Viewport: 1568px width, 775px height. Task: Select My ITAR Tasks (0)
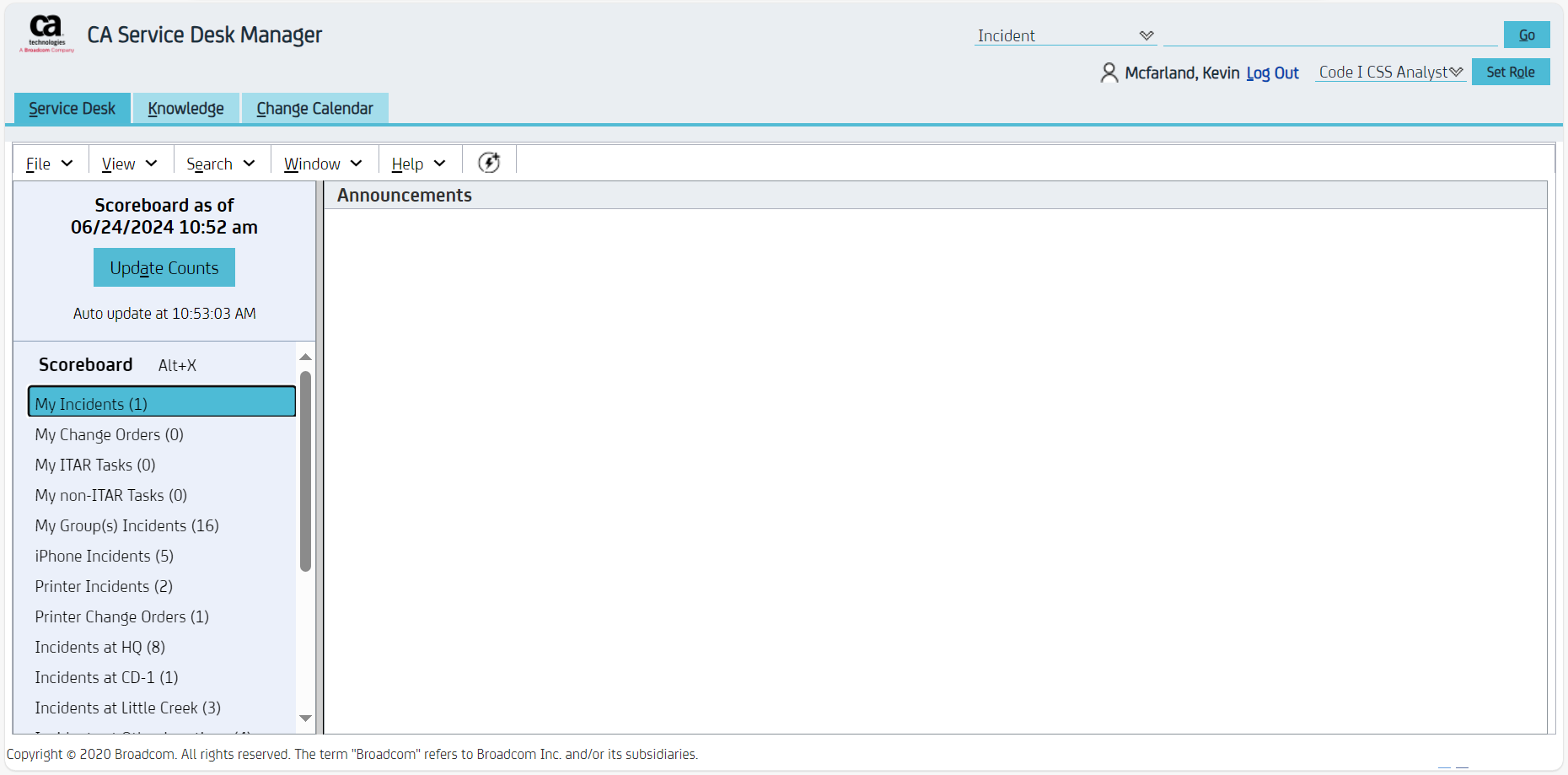coord(95,465)
